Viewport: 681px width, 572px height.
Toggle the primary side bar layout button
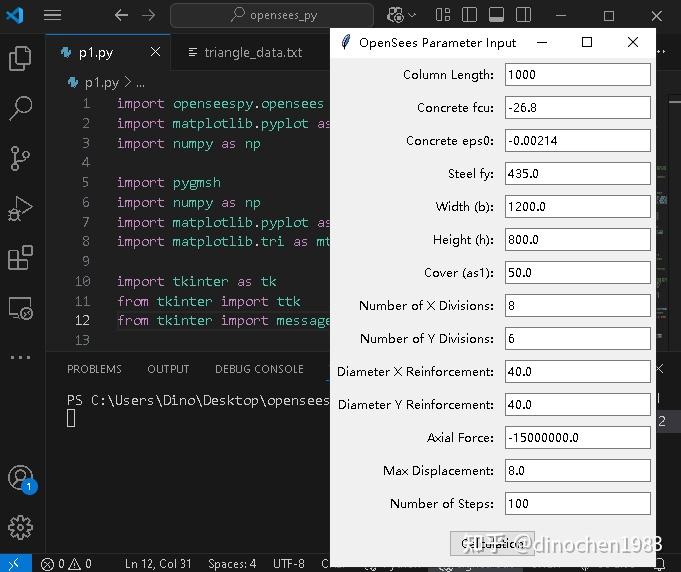[x=468, y=15]
